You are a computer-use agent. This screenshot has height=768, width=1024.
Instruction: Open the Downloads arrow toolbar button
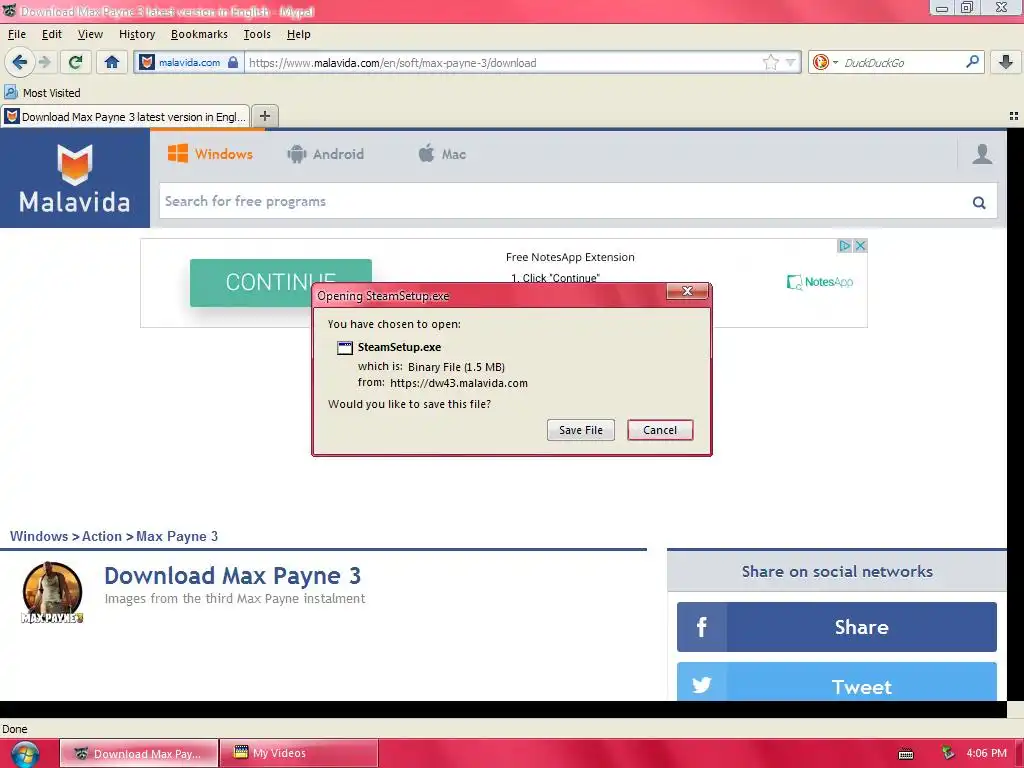[x=1006, y=63]
